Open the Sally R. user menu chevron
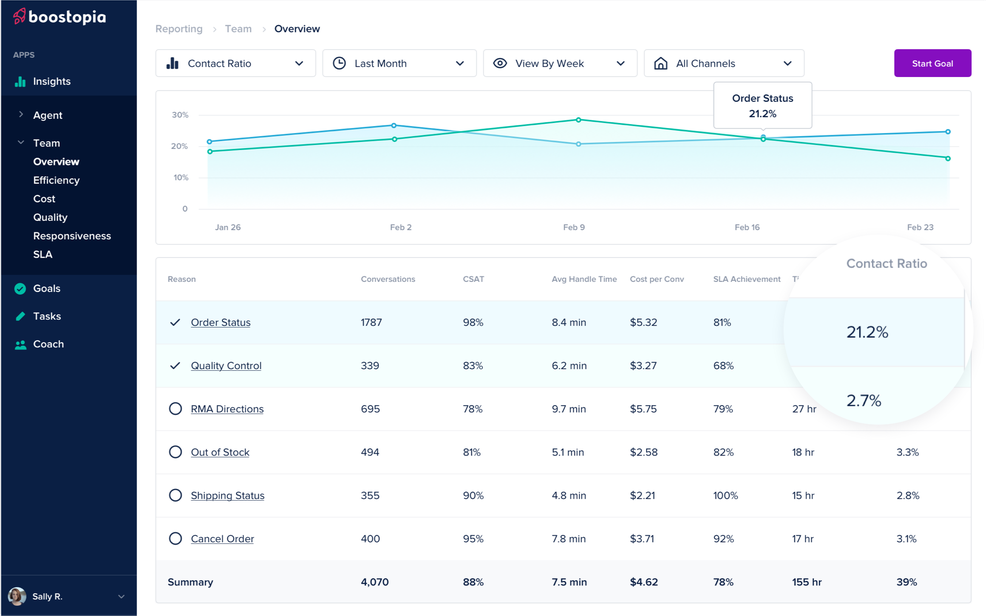 [121, 597]
